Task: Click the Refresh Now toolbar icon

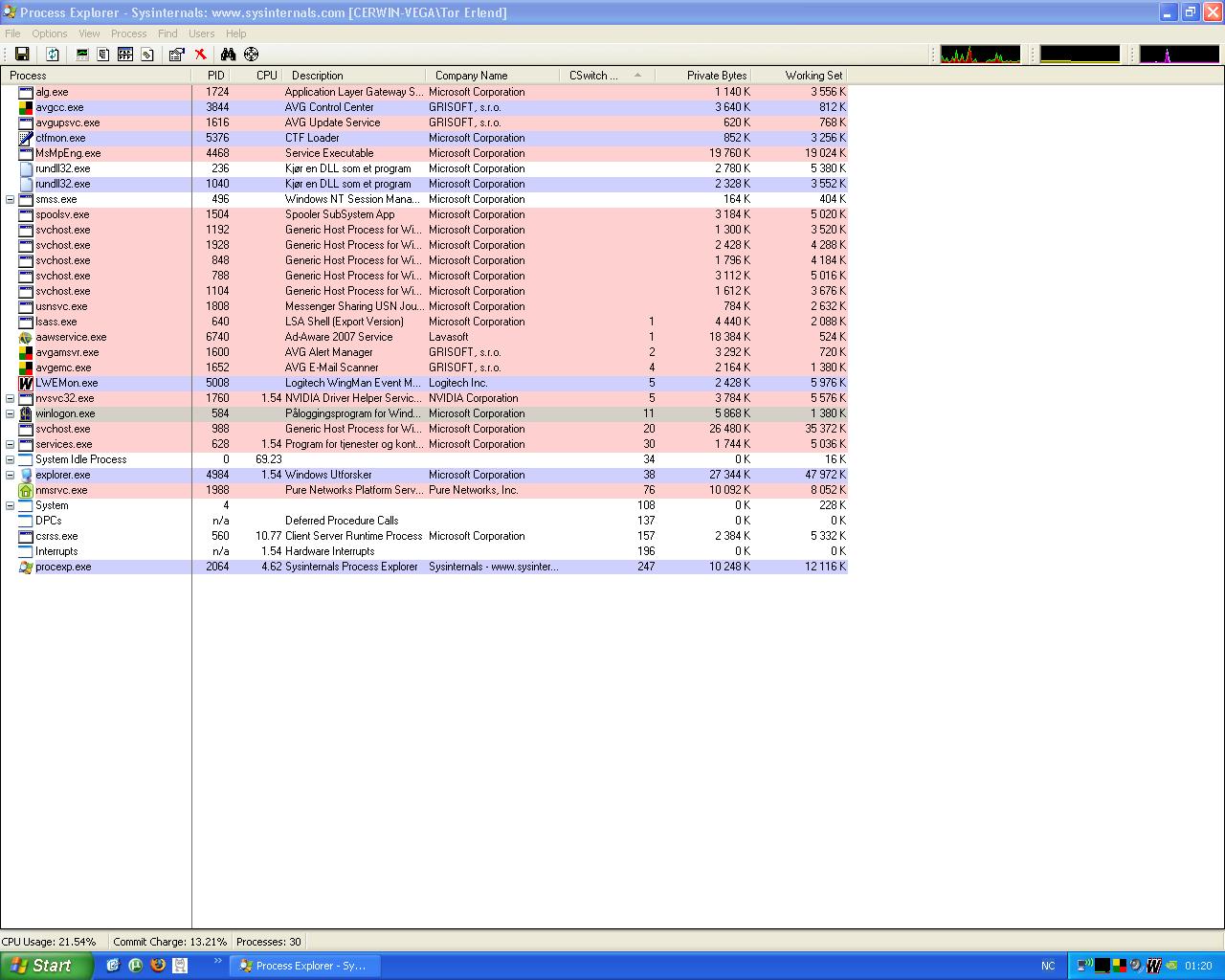Action: point(53,55)
